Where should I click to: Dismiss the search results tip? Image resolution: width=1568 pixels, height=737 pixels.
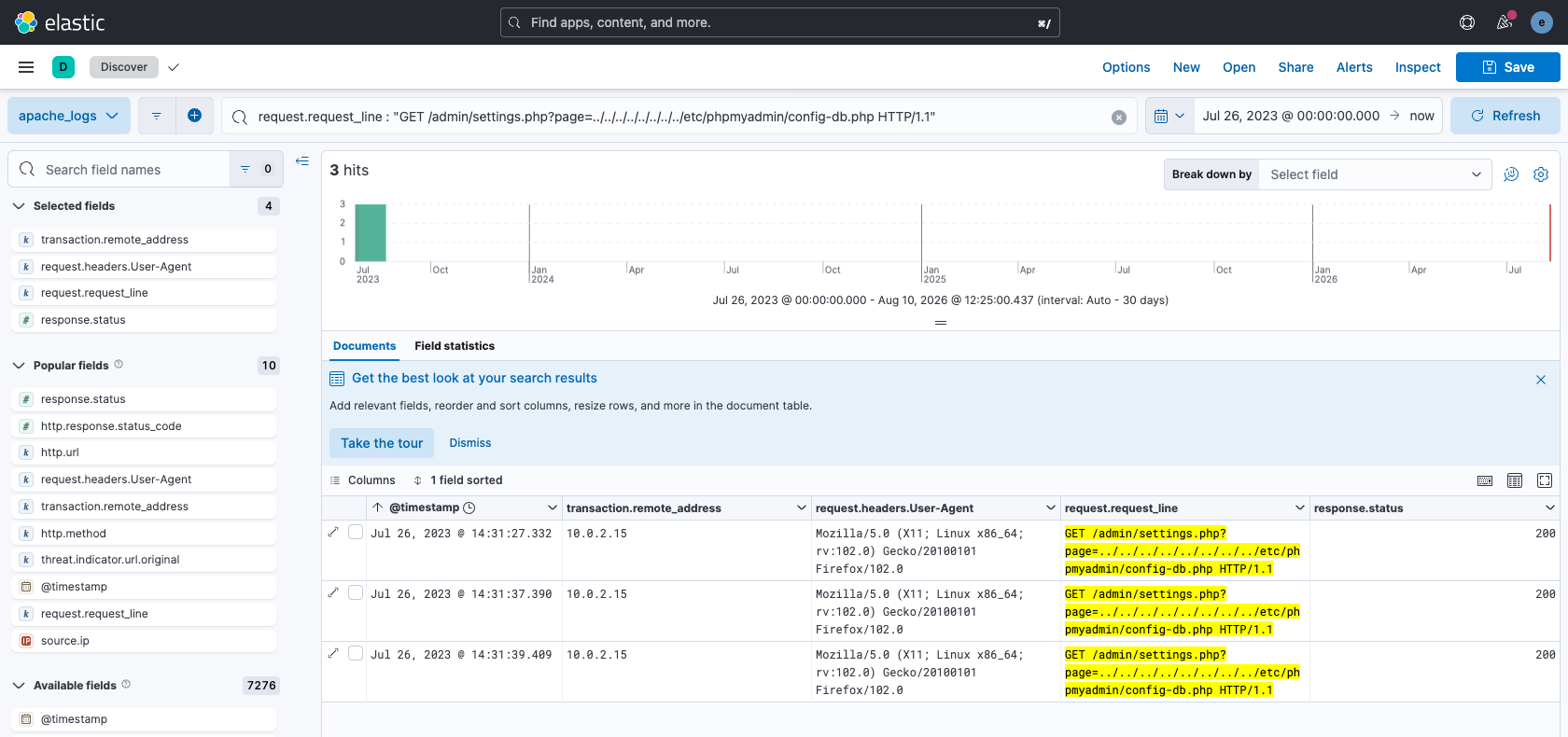tap(469, 443)
